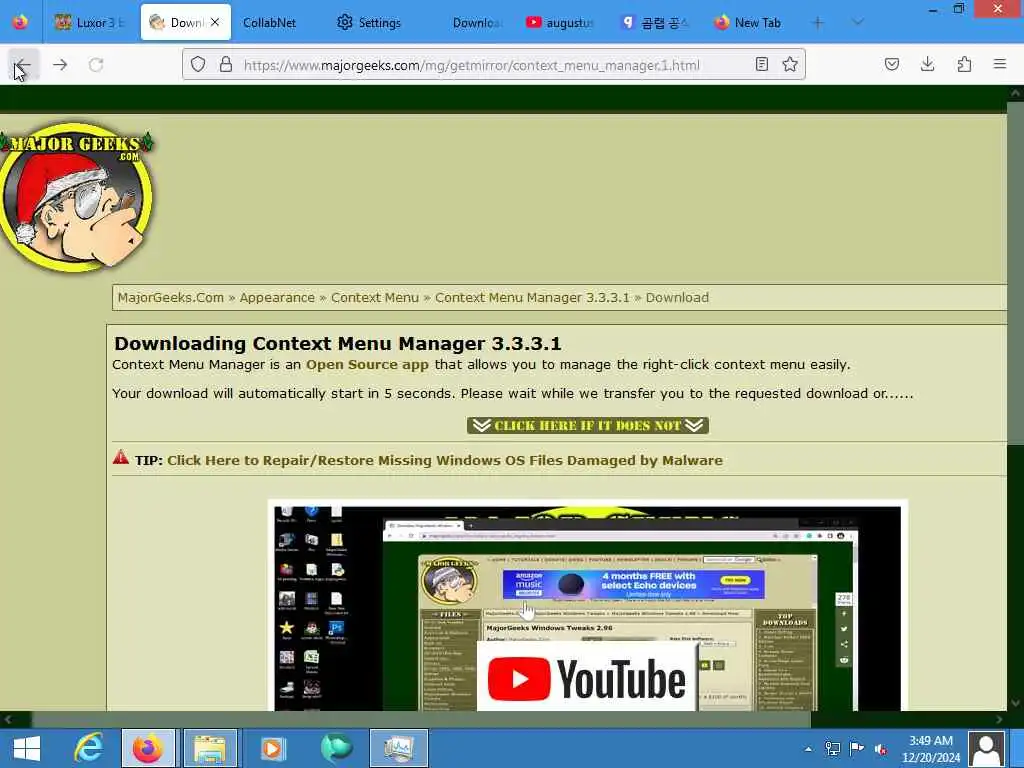Toggle reader view icon in address bar
Screen dimensions: 1024x768
pyautogui.click(x=761, y=64)
